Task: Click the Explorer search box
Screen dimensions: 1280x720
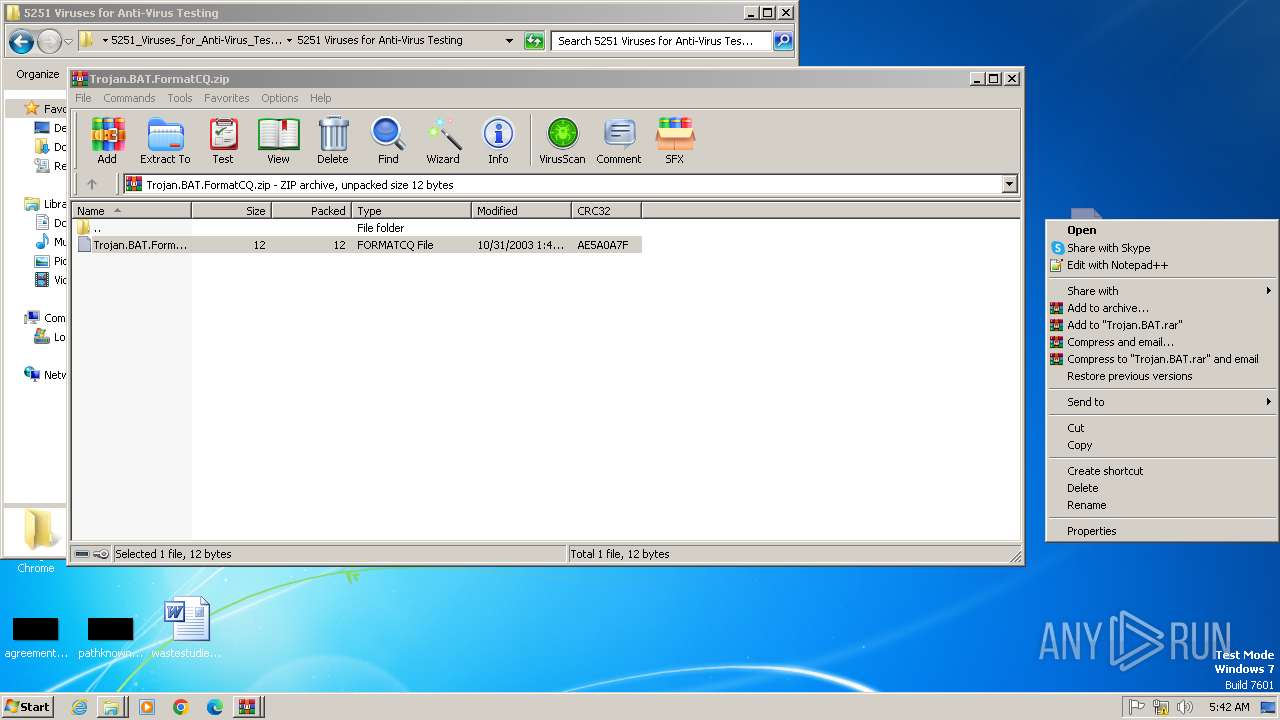Action: [x=661, y=41]
